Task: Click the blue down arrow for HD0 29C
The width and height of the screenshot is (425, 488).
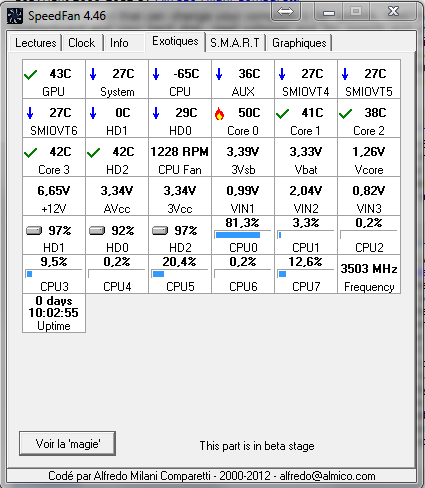Action: [x=156, y=113]
